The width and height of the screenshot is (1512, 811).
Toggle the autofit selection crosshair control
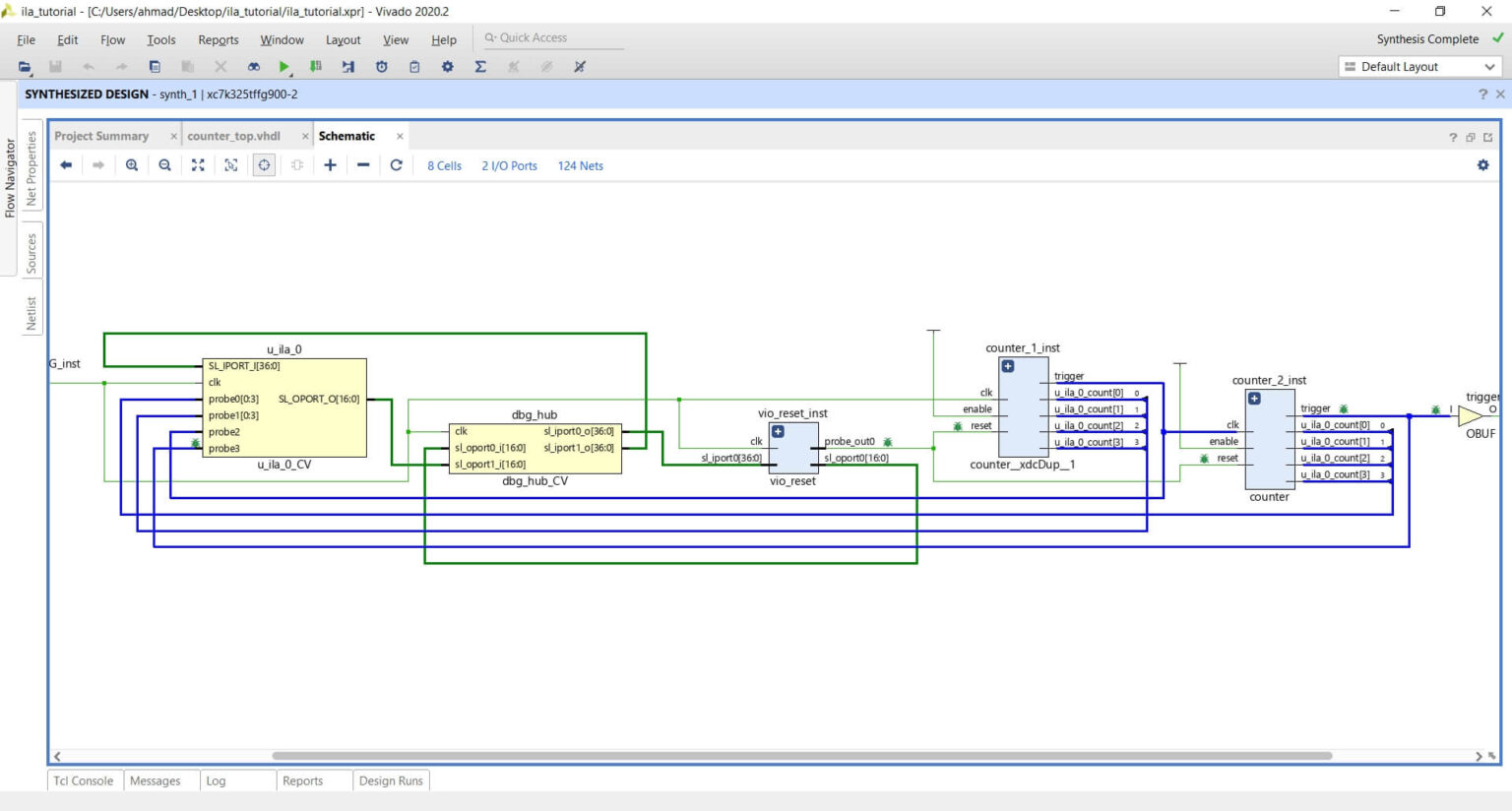pyautogui.click(x=264, y=165)
